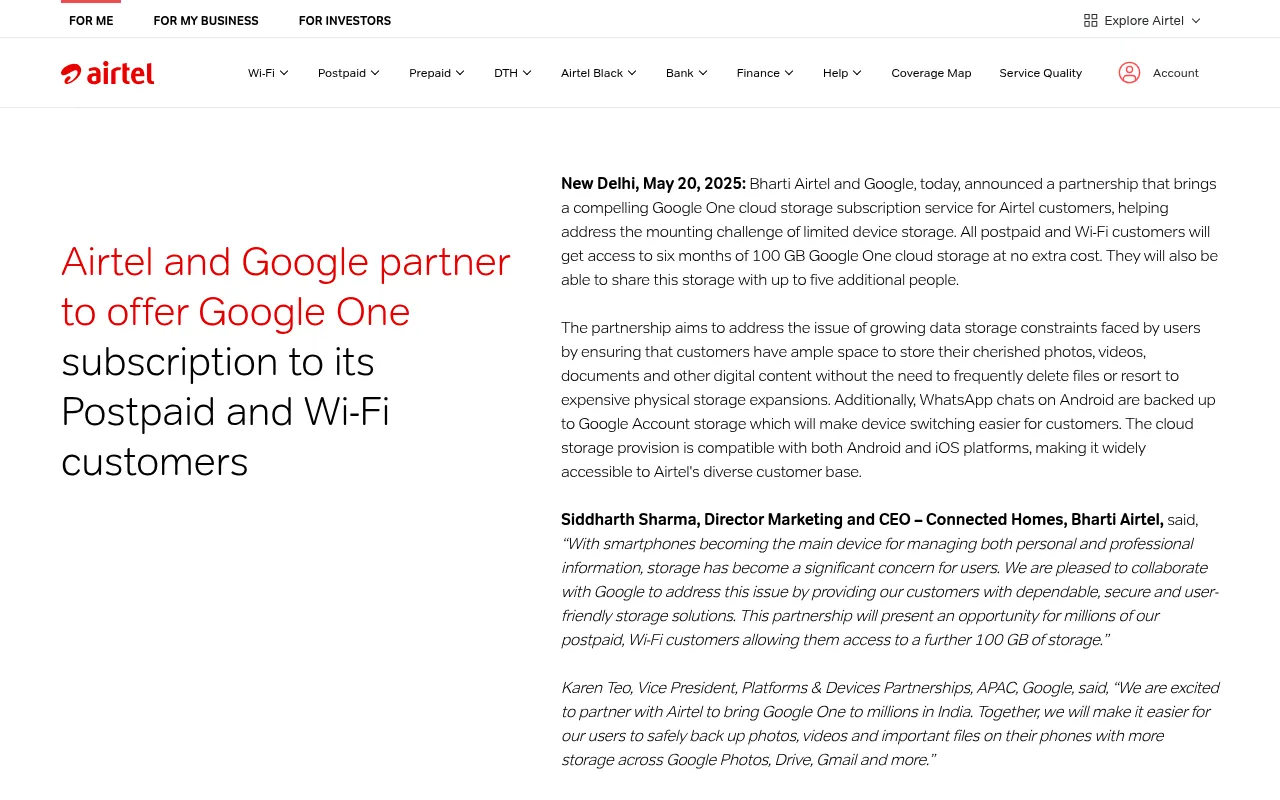Screen dimensions: 1280x800
Task: Click the Siddharth Sharma name text
Action: (x=629, y=520)
